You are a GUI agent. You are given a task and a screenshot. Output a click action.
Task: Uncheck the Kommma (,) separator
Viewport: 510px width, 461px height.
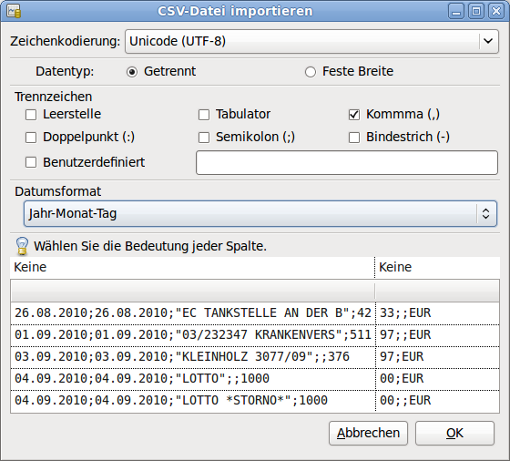click(x=354, y=115)
